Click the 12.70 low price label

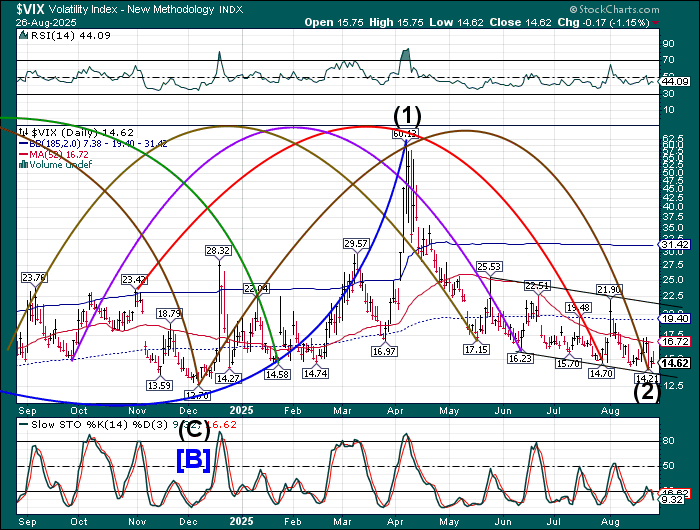coord(198,395)
